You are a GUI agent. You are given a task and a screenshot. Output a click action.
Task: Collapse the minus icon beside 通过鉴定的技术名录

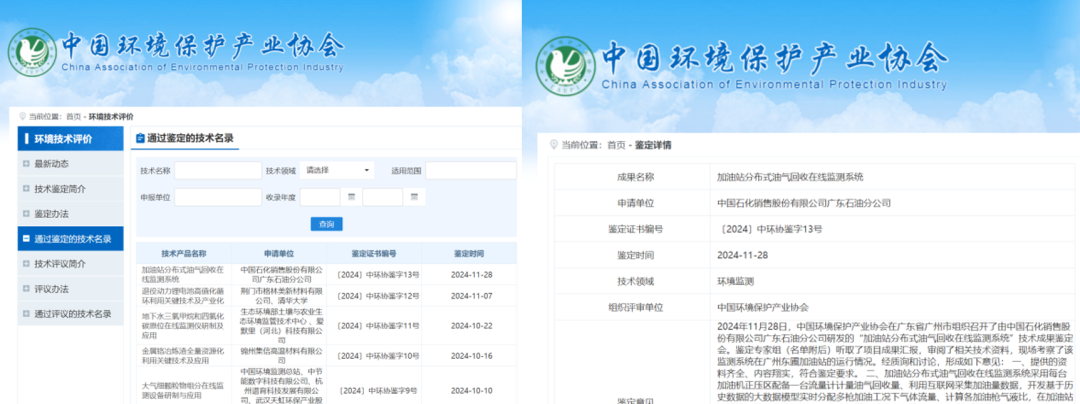click(x=26, y=239)
